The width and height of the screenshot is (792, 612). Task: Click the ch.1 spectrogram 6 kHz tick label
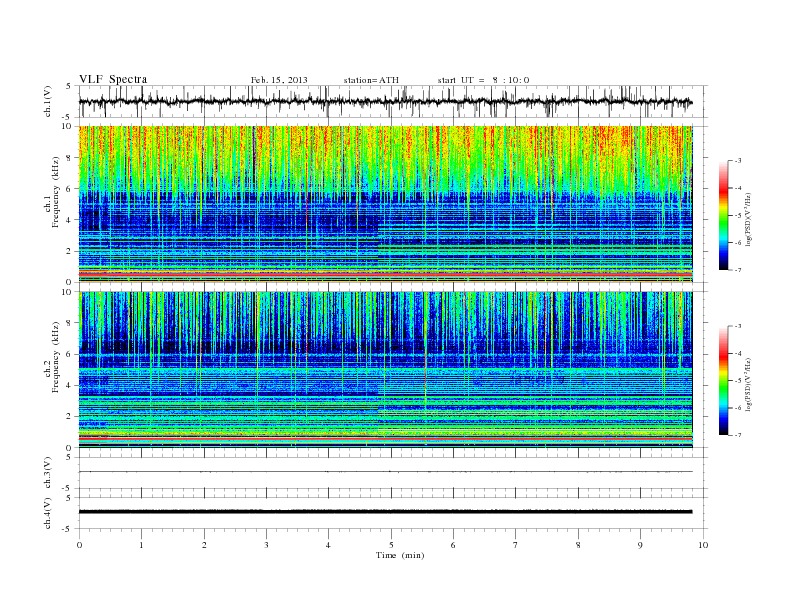tap(69, 189)
